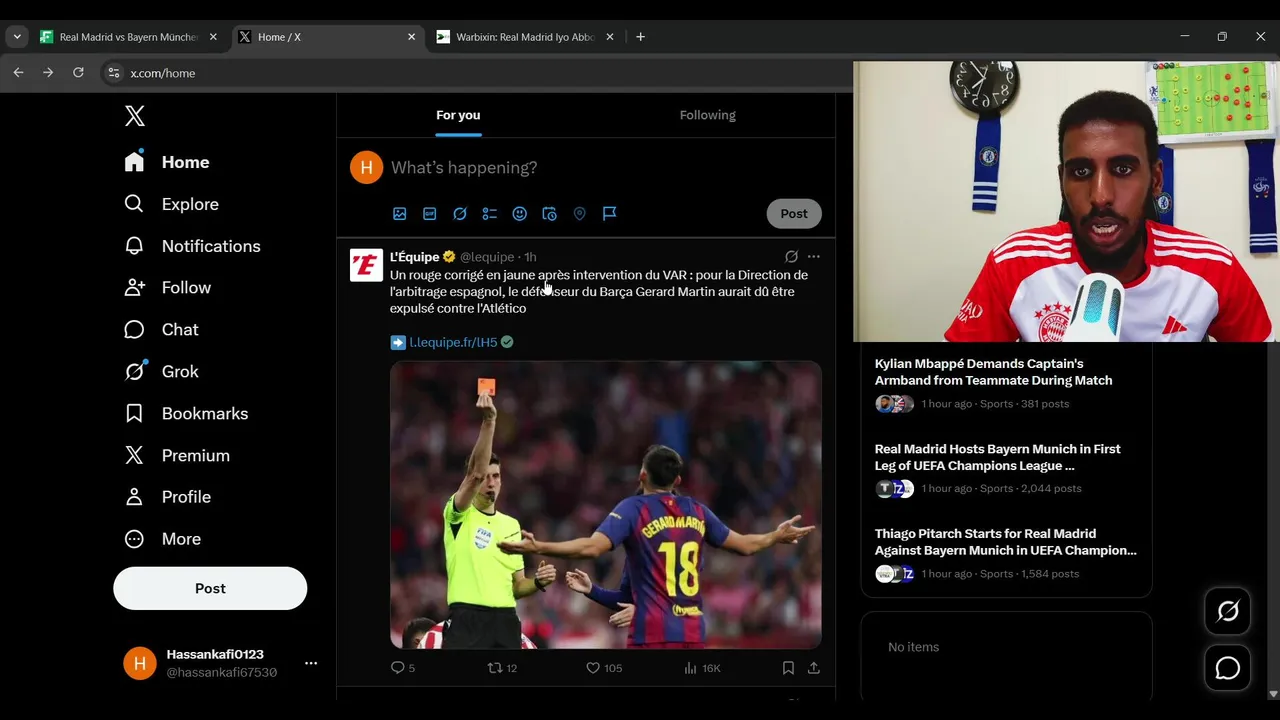
Task: View site information icon in address bar
Action: click(x=113, y=73)
